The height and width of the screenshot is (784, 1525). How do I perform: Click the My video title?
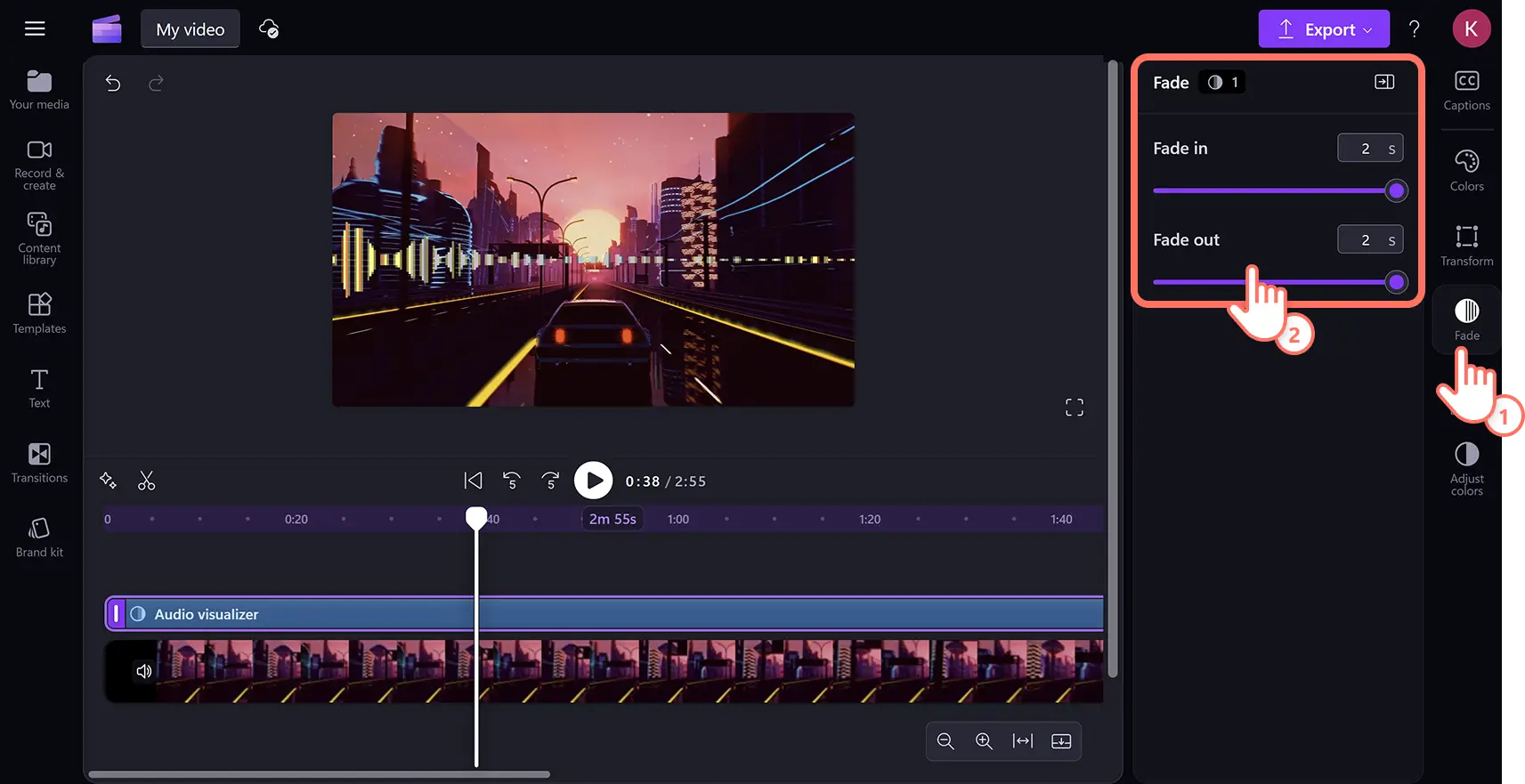point(191,29)
